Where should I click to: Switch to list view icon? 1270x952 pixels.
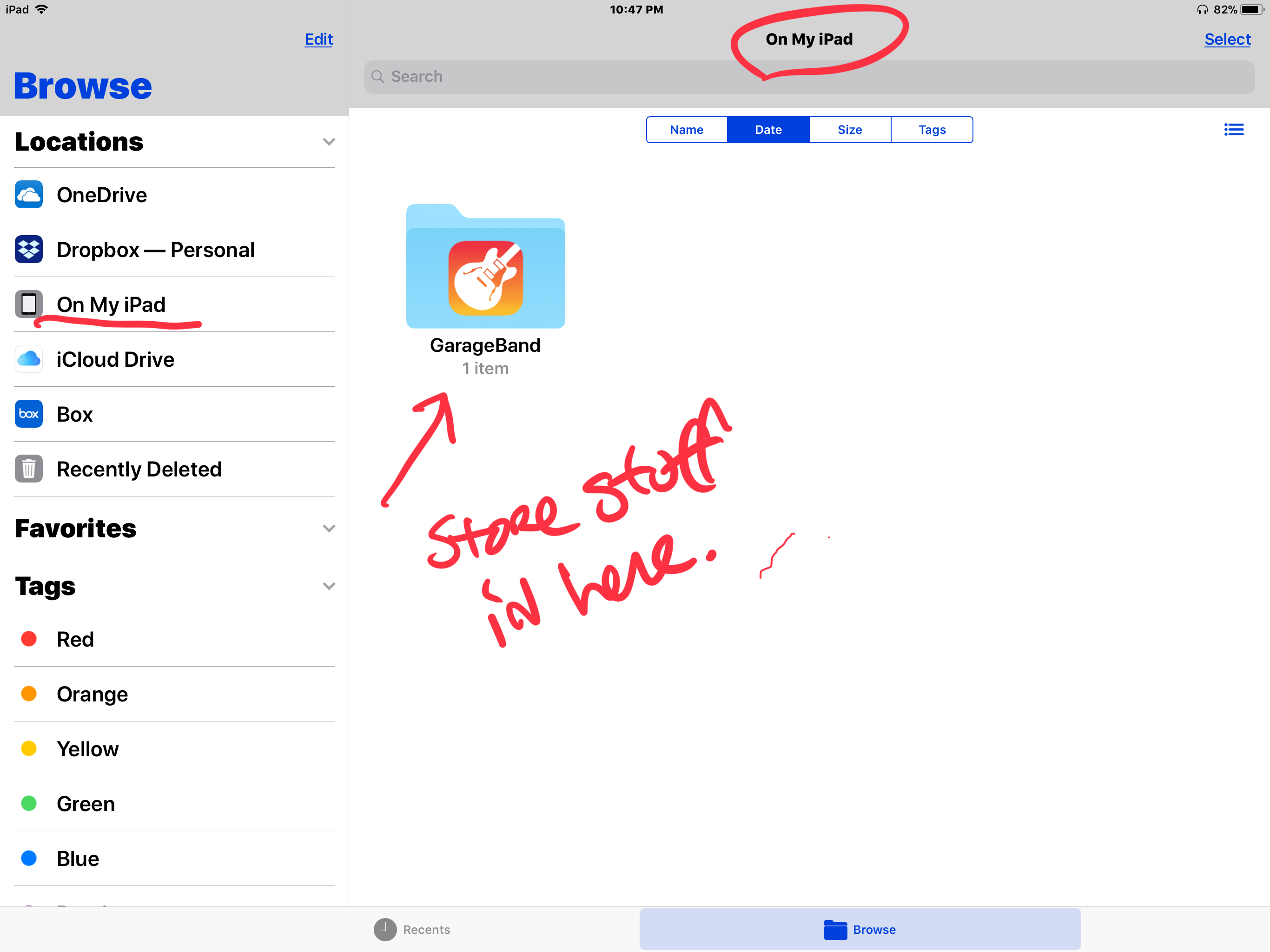[x=1233, y=130]
